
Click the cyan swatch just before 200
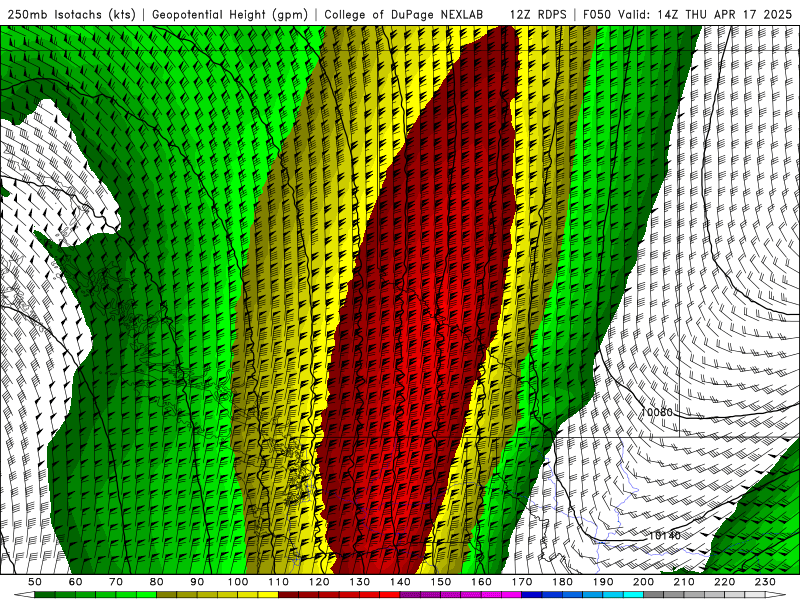[633, 595]
